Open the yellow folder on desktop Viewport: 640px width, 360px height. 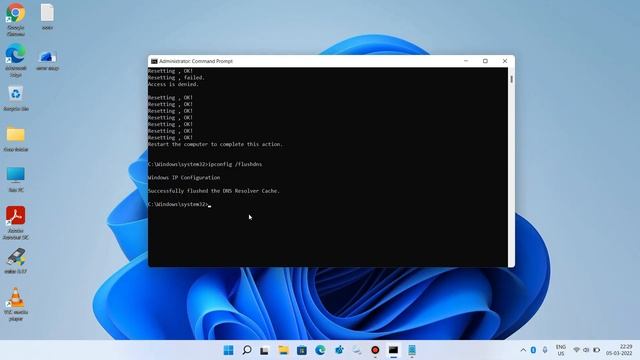(16, 139)
